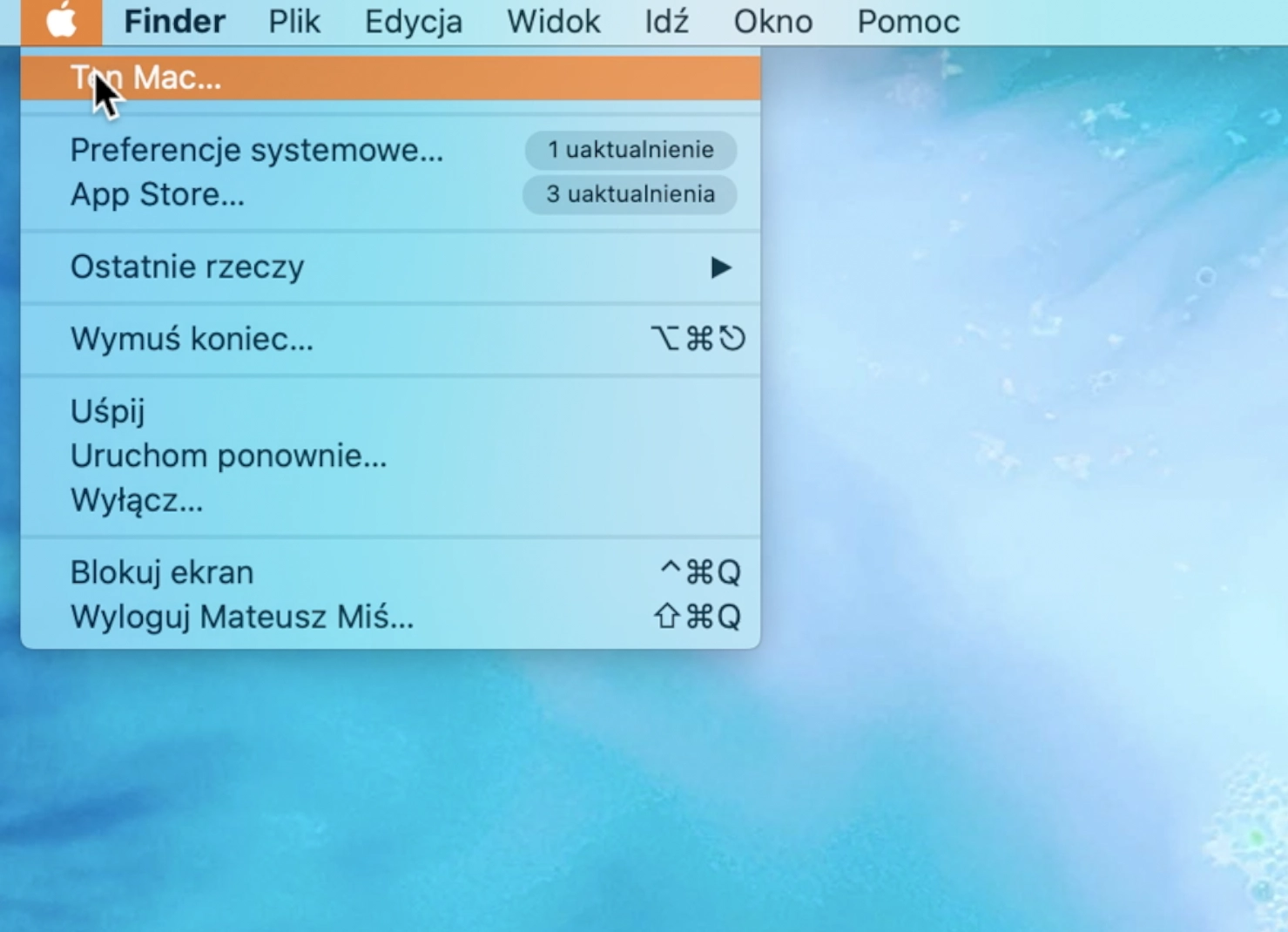
Task: Open Preferencje systemowe...
Action: (x=390, y=150)
